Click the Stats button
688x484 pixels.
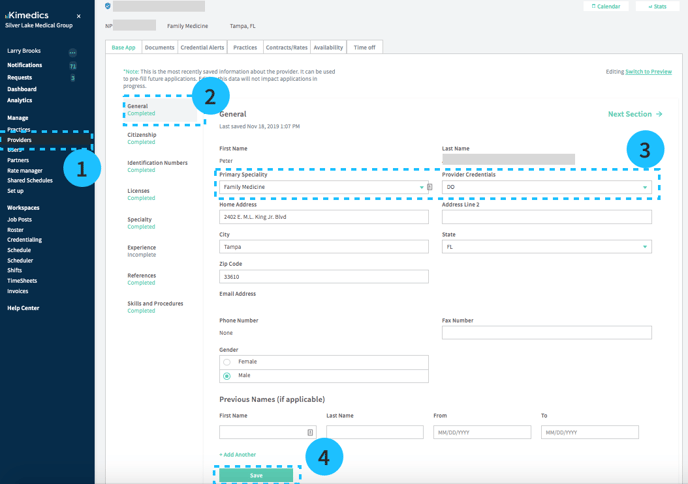click(657, 6)
